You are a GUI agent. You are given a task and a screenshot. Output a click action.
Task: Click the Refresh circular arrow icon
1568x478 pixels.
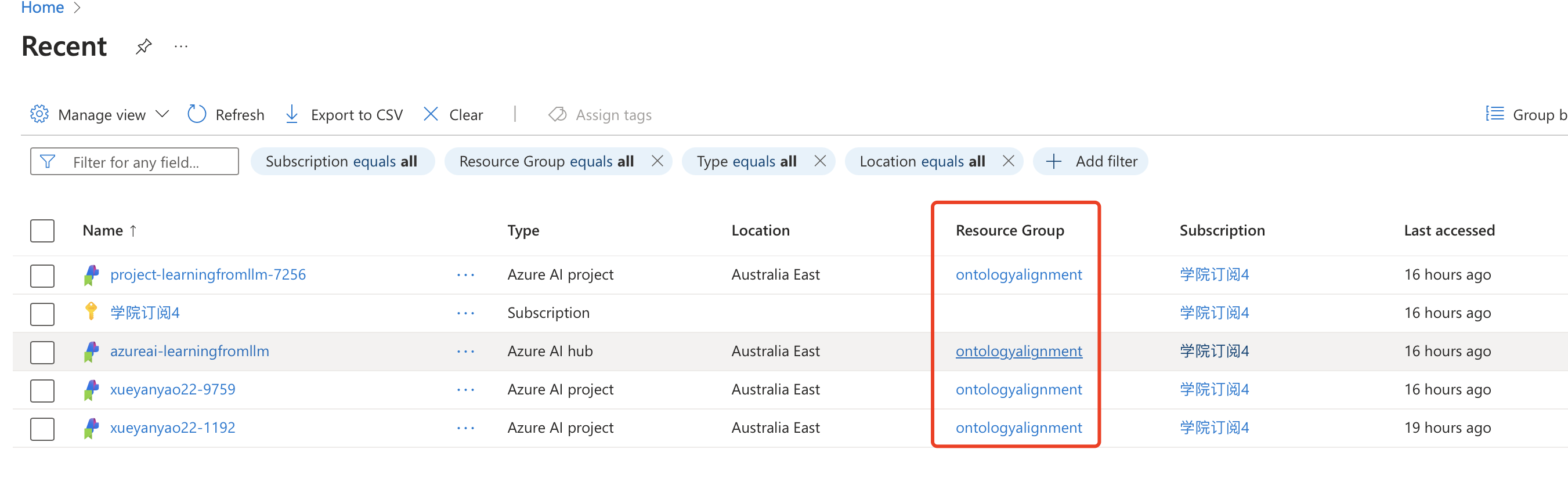coord(197,114)
